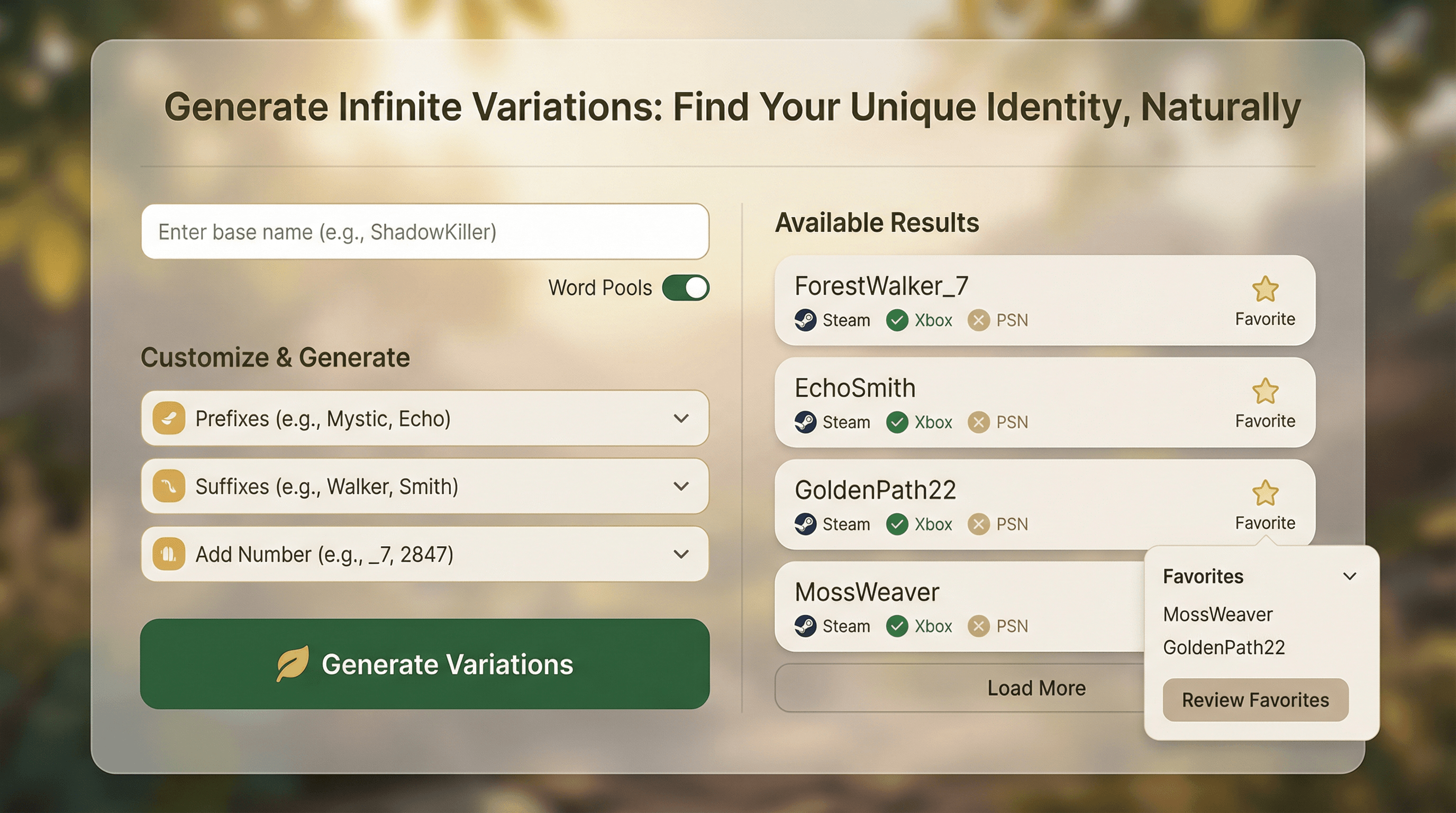Screen dimensions: 1456x813
Task: Open the Prefixes (e.g., Mystic, Echo) dropdown
Action: [x=425, y=418]
